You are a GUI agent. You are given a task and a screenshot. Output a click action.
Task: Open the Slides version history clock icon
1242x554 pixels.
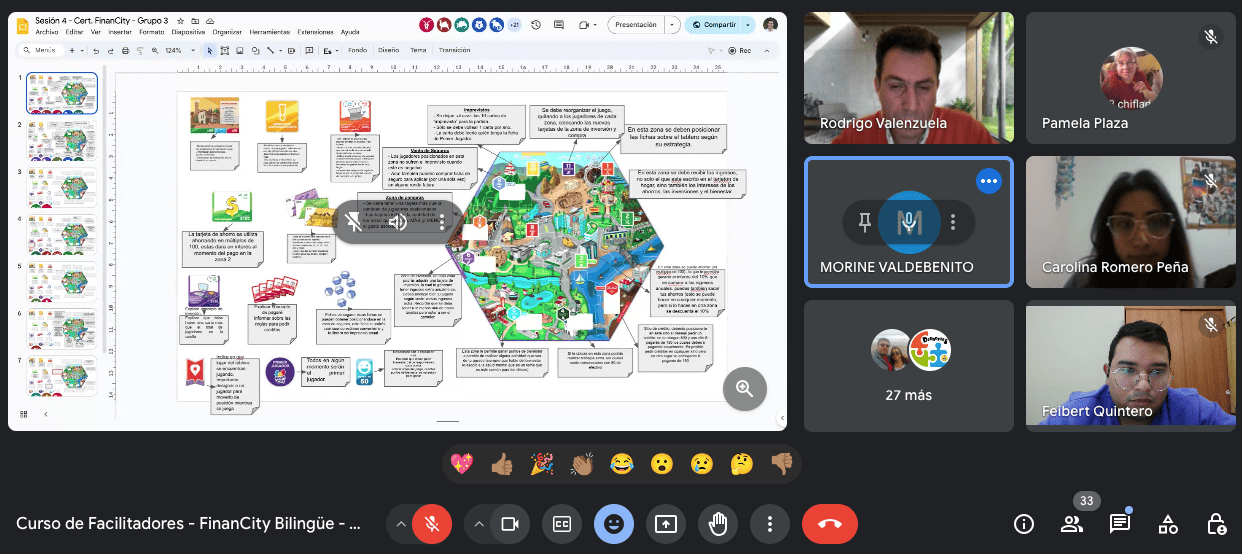pos(537,25)
